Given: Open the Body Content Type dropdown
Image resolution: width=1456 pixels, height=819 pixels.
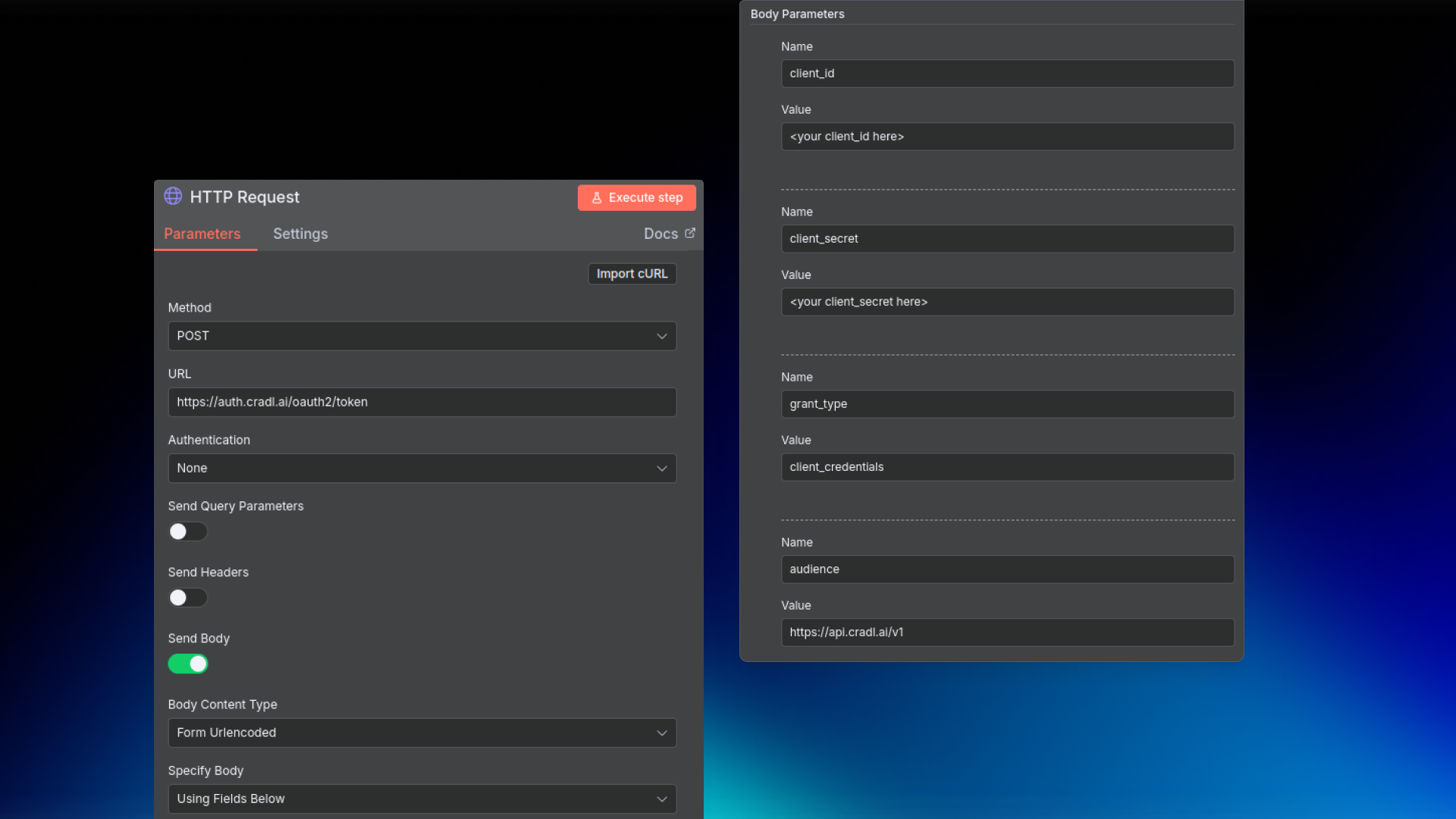Looking at the screenshot, I should tap(422, 733).
